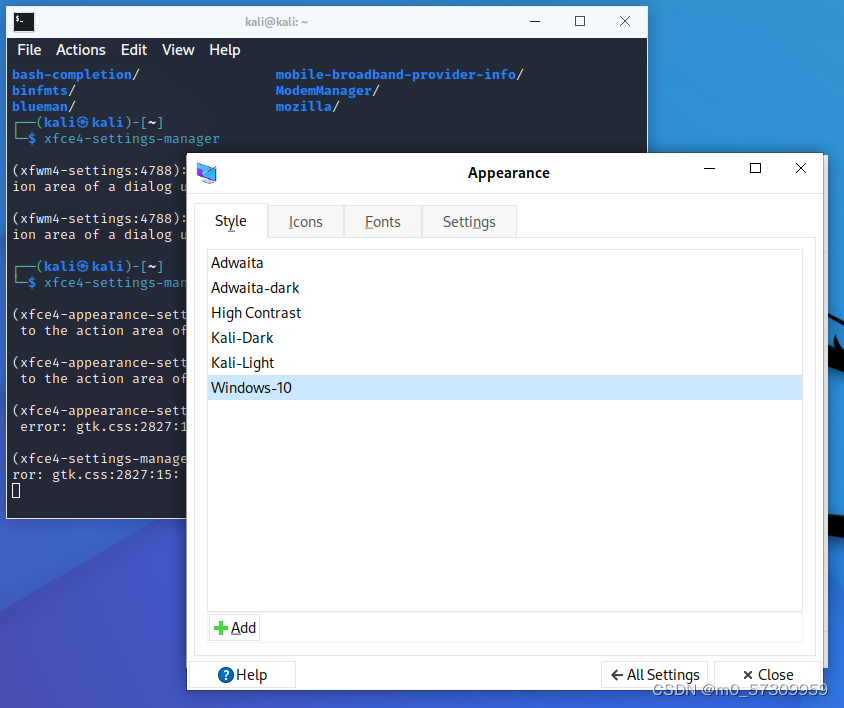Click the terminal cursor block at bottom
The height and width of the screenshot is (708, 844).
point(16,490)
